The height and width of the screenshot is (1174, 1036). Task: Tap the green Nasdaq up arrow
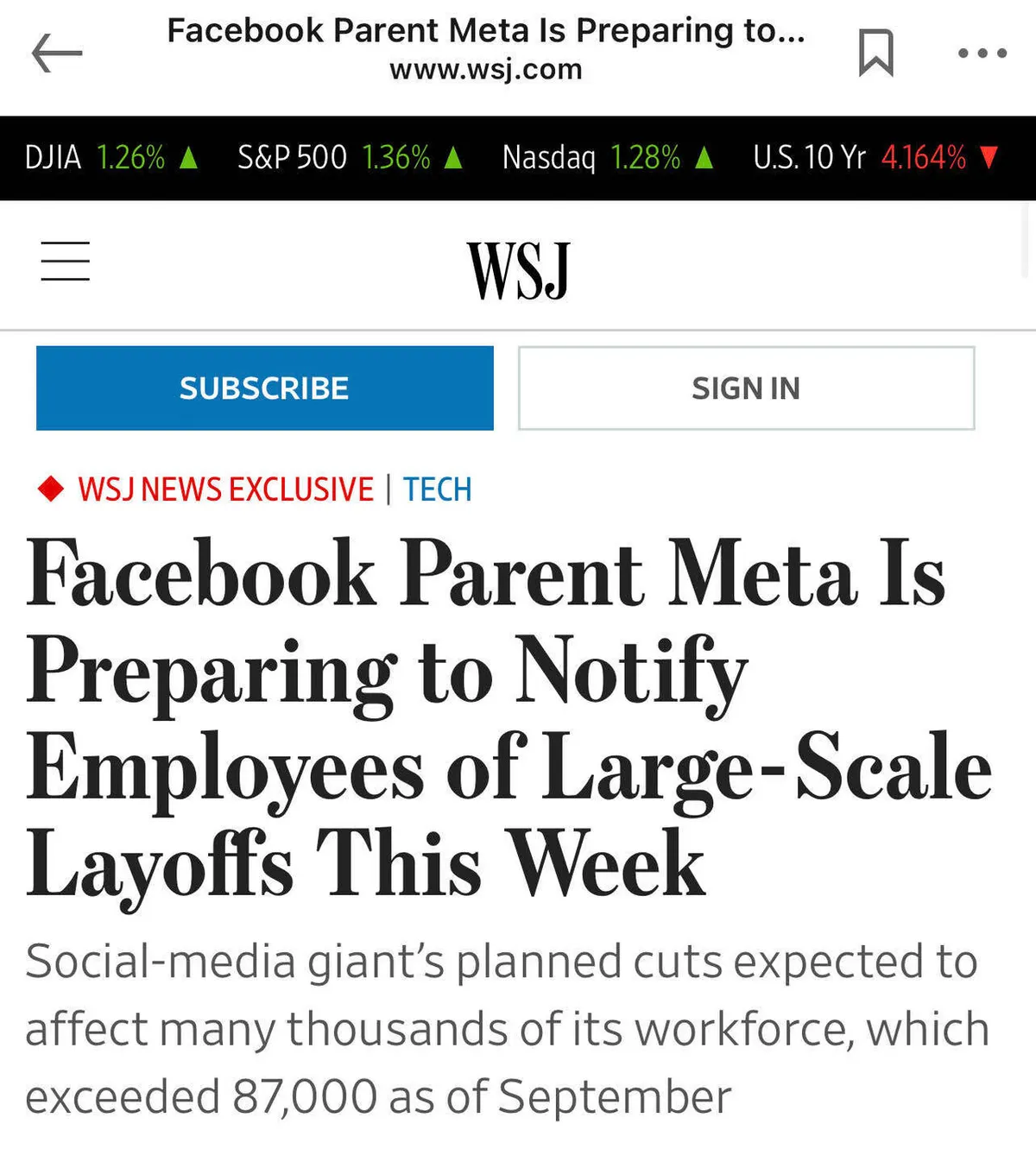tap(704, 158)
